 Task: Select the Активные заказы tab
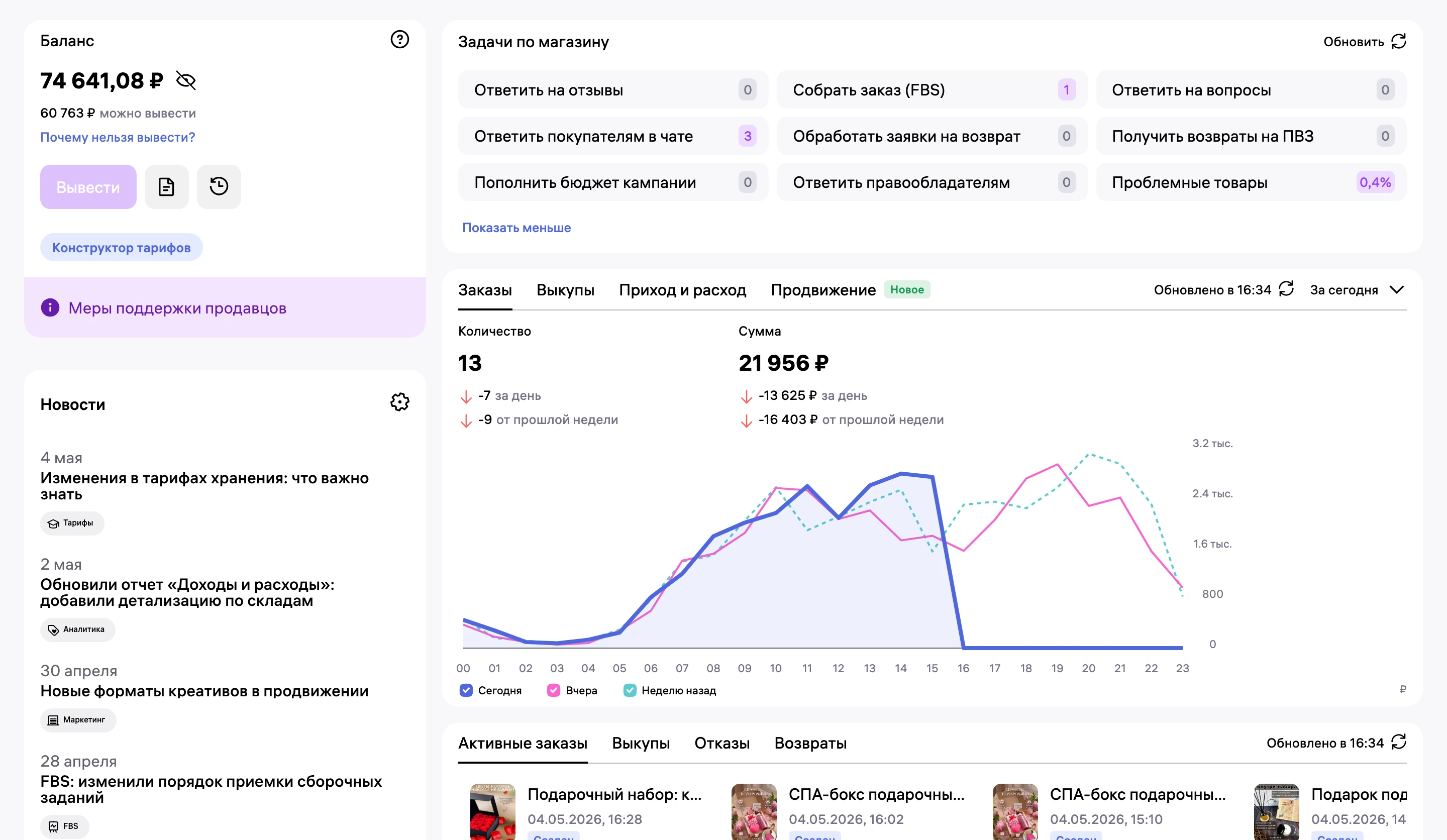(x=523, y=743)
